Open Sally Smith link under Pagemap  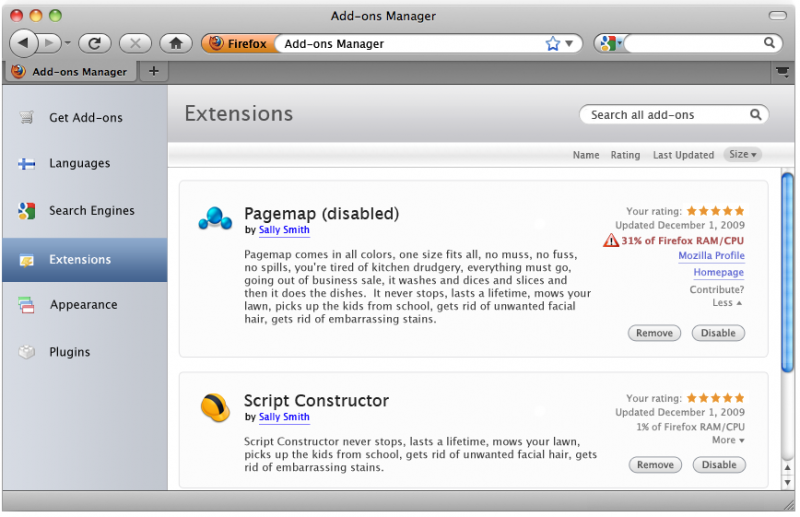tap(284, 230)
